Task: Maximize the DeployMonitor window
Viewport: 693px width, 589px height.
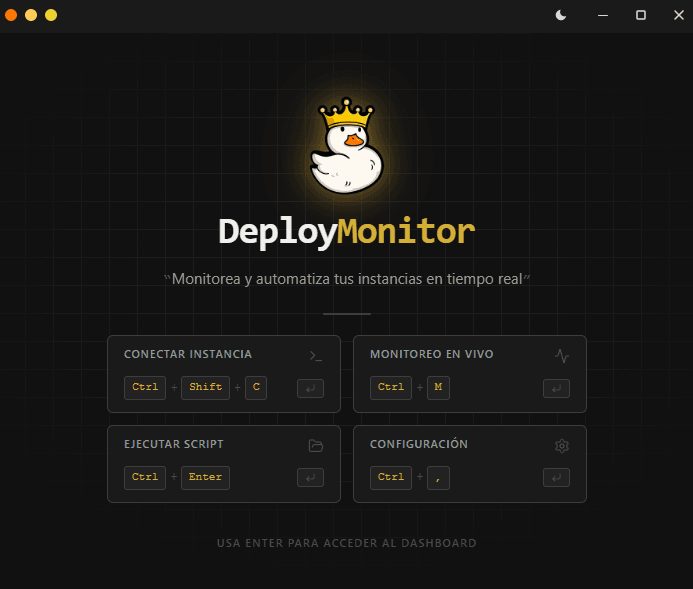Action: 641,15
